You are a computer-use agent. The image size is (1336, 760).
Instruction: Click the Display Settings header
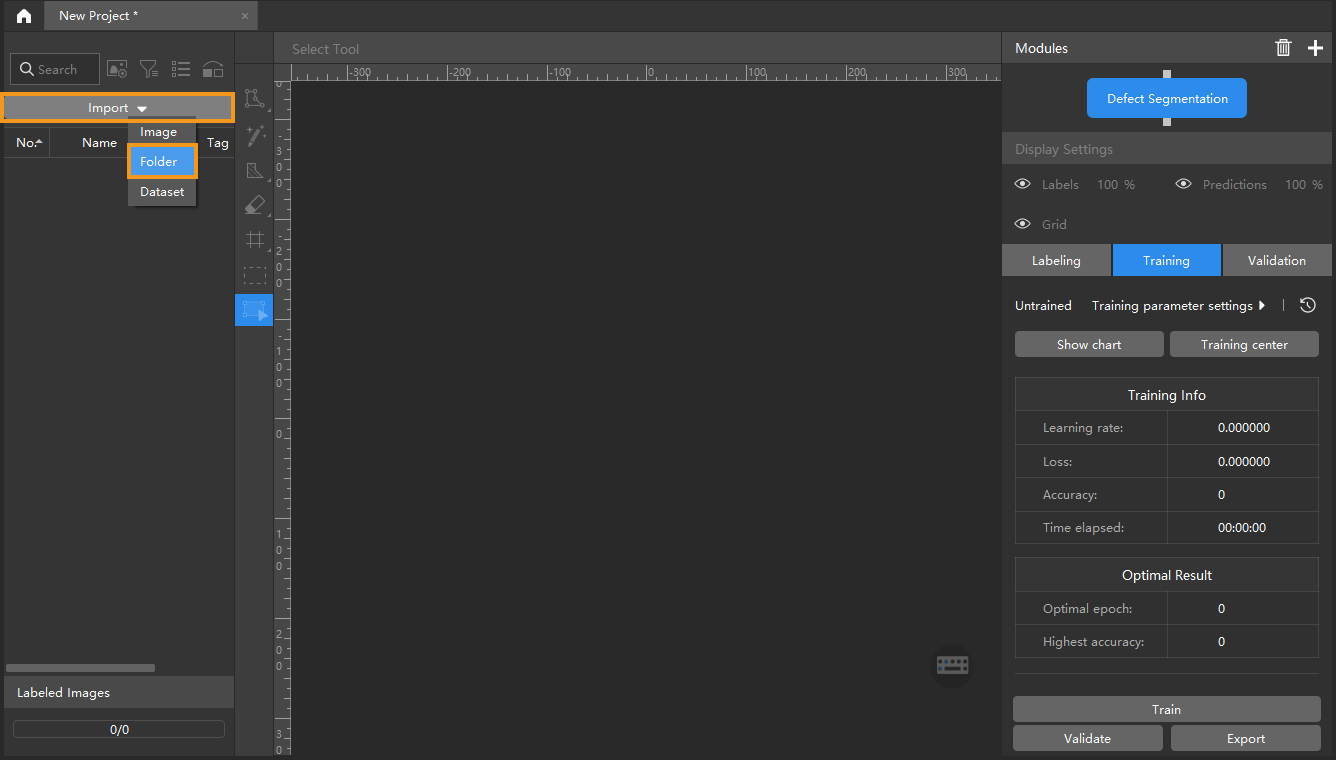pyautogui.click(x=1166, y=149)
